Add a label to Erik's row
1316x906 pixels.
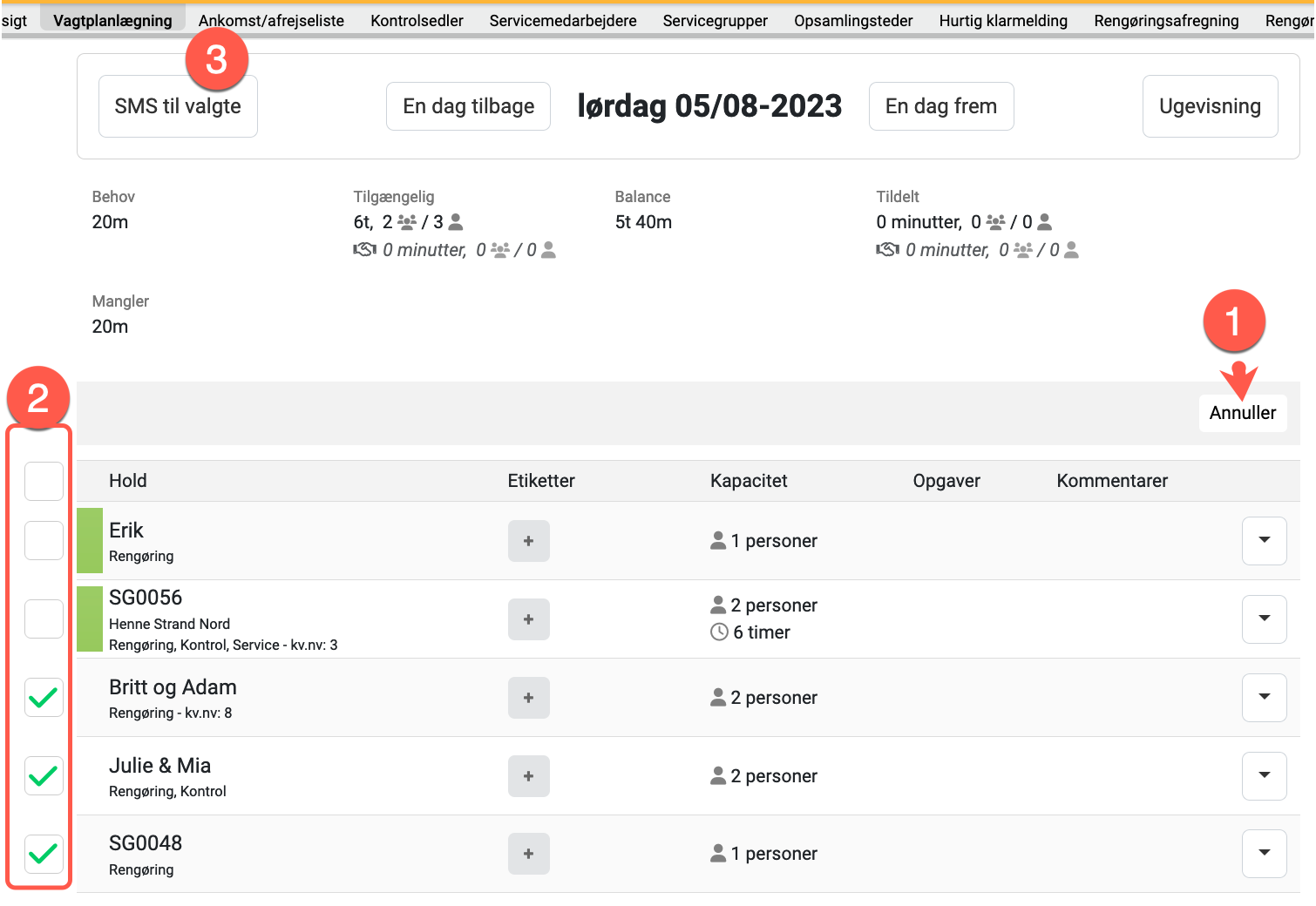[528, 541]
